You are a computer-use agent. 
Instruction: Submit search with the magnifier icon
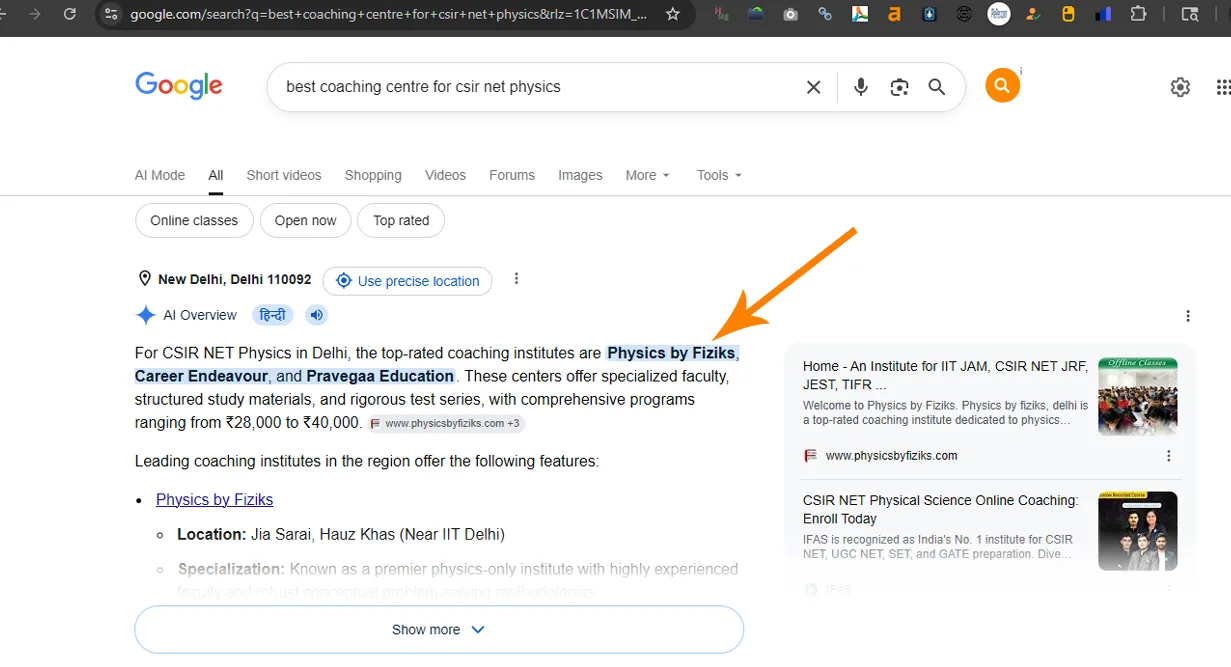point(937,87)
